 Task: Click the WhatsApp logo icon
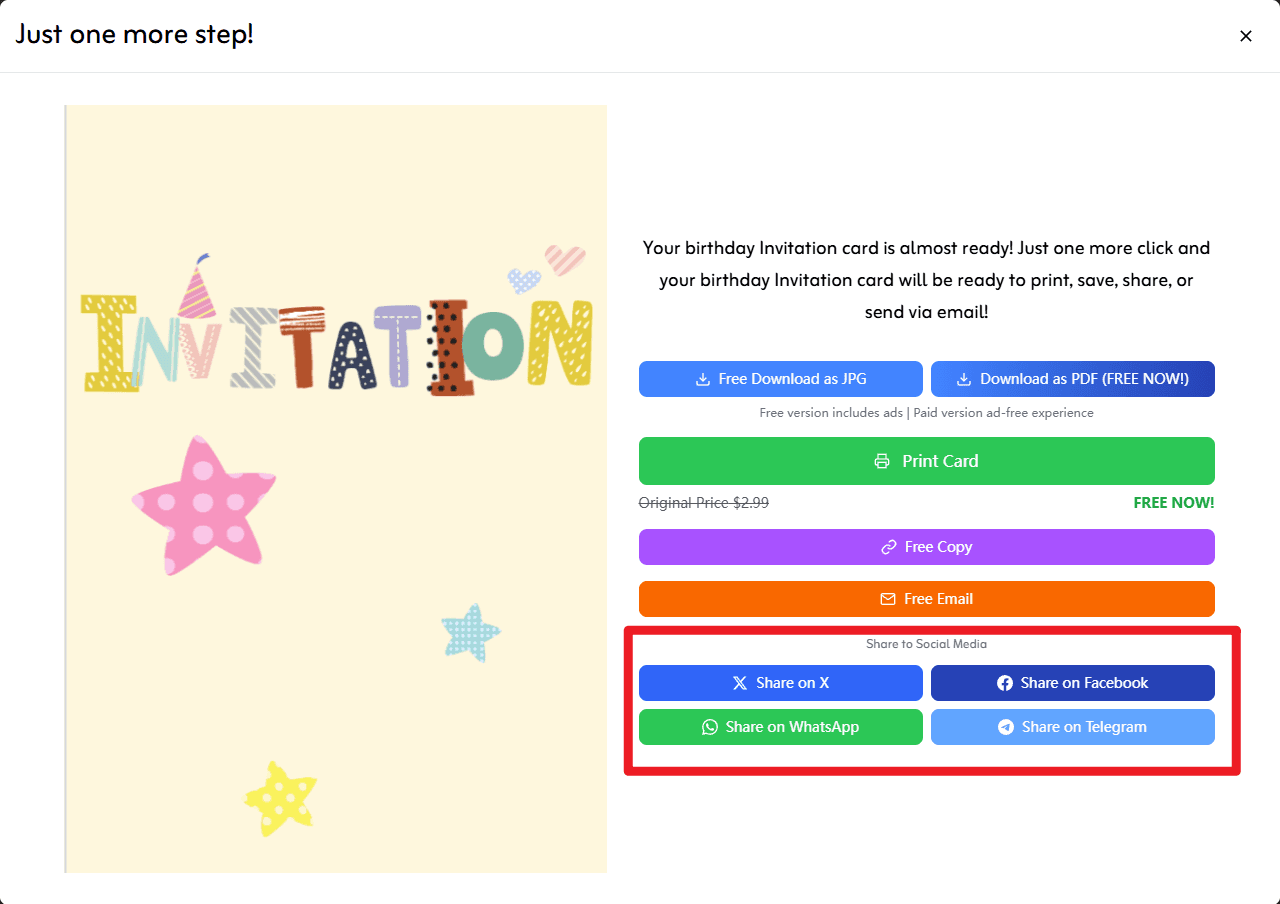click(x=710, y=727)
